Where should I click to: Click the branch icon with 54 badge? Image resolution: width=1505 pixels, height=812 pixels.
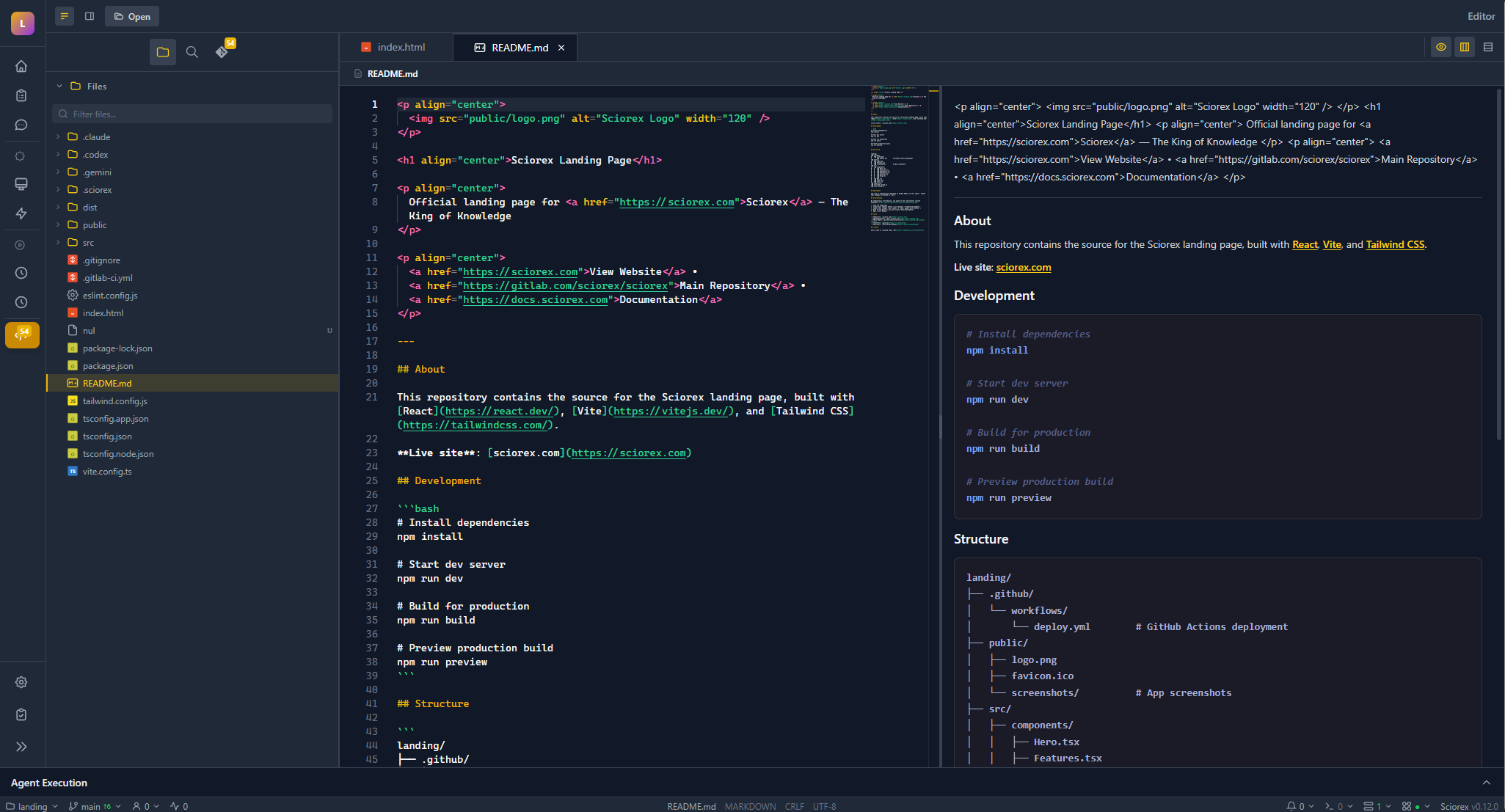pyautogui.click(x=222, y=52)
